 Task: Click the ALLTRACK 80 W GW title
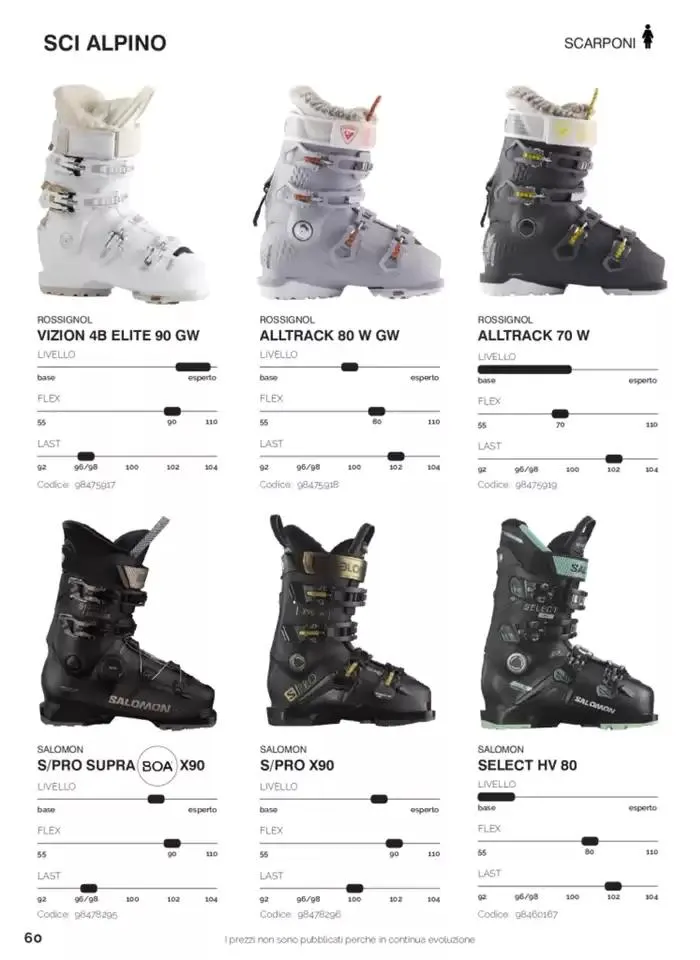click(x=329, y=336)
